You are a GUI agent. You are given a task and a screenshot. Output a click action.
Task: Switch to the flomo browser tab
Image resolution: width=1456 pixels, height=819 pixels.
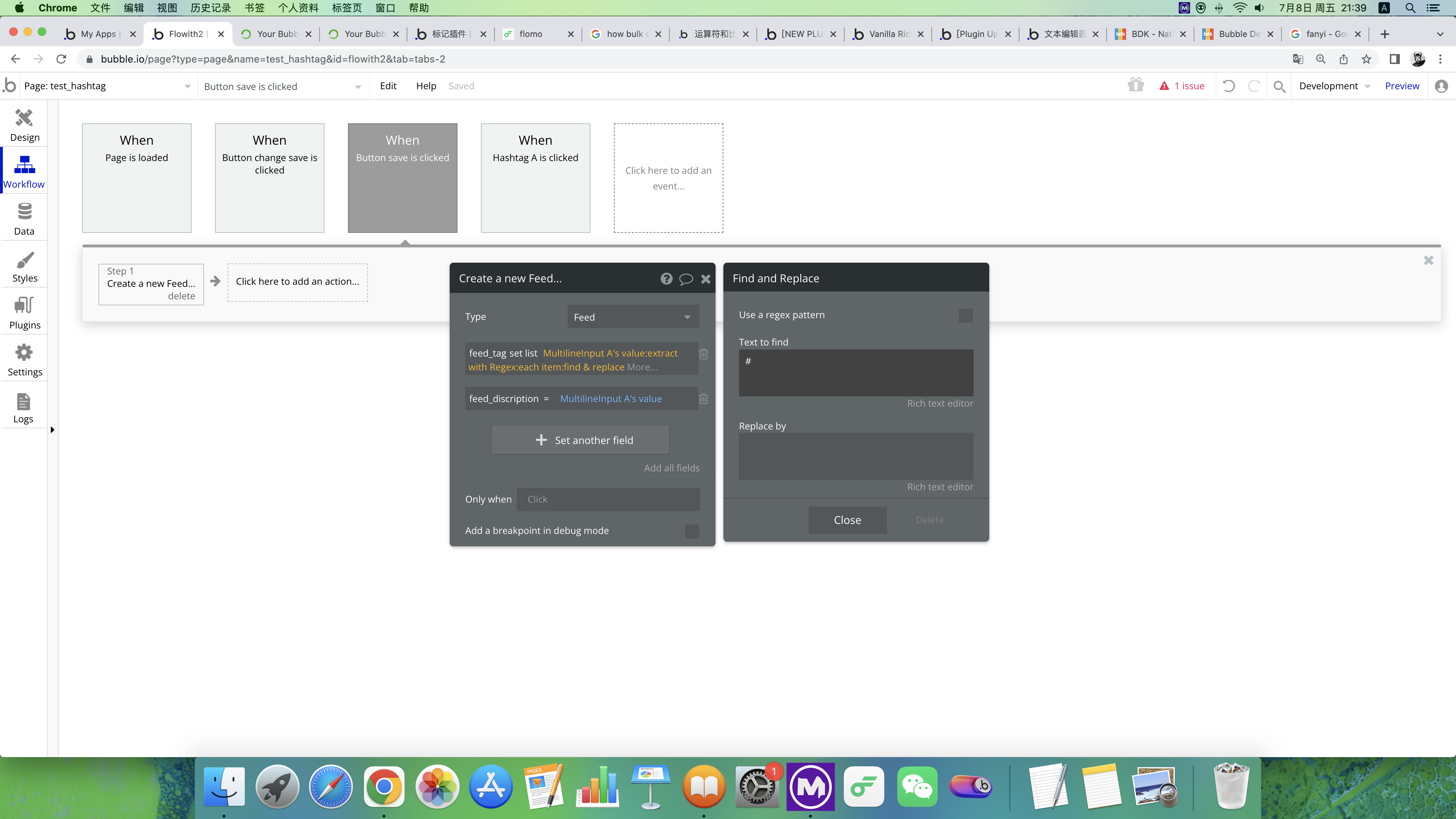(531, 34)
